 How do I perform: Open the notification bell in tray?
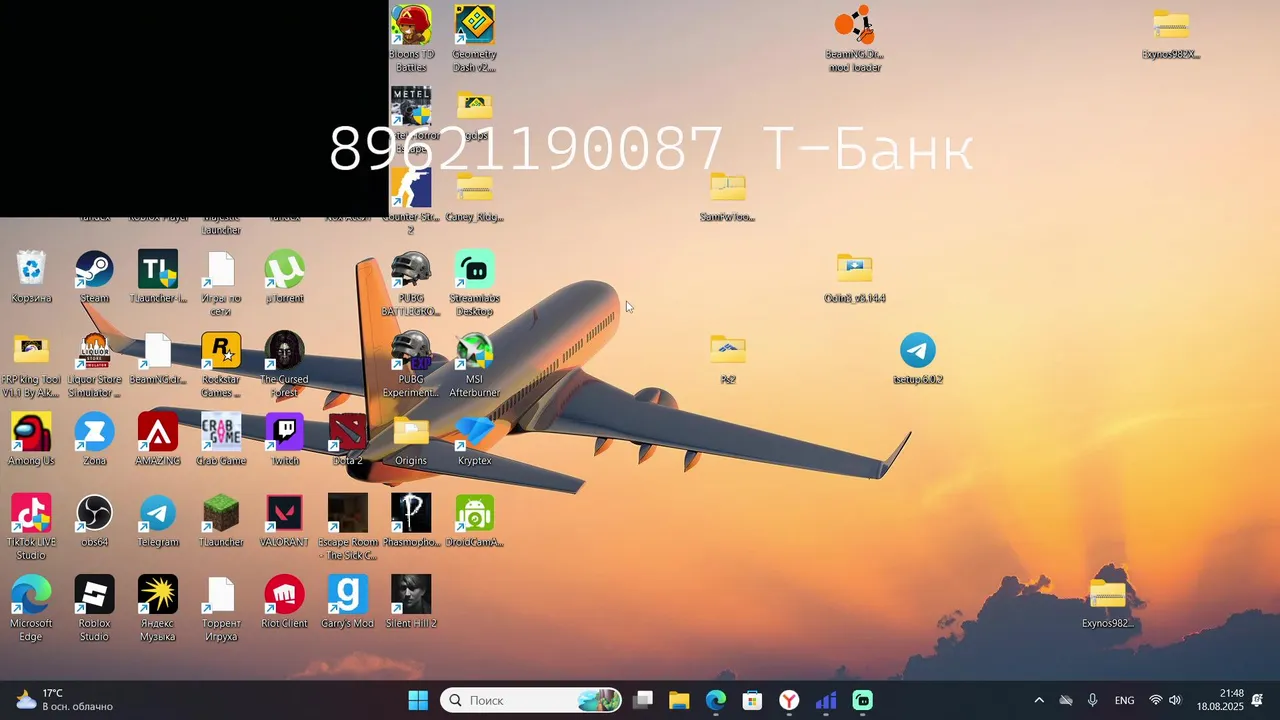[x=1257, y=700]
